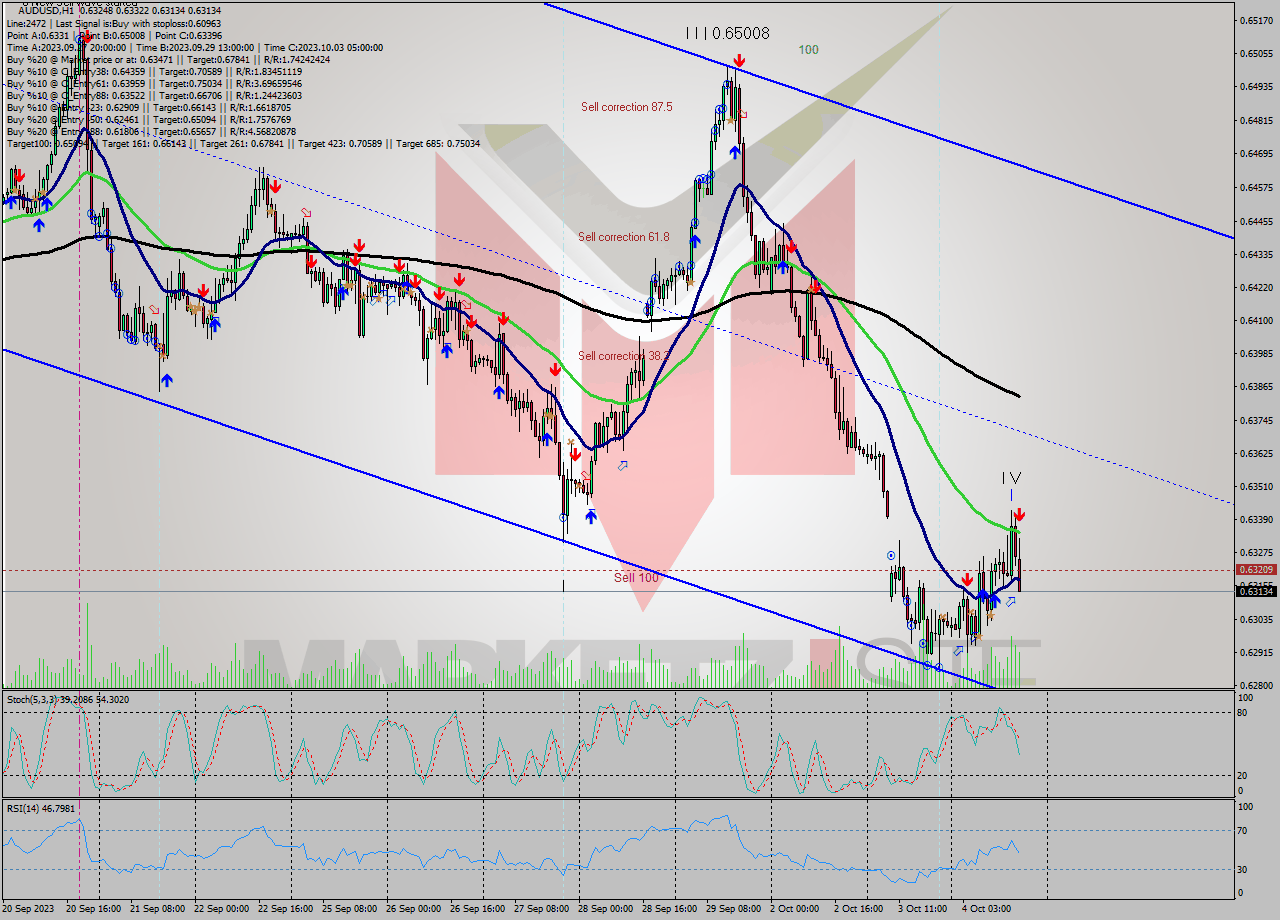Select the '2 Oct 16:00' time axis label
This screenshot has width=1280, height=920.
click(860, 908)
